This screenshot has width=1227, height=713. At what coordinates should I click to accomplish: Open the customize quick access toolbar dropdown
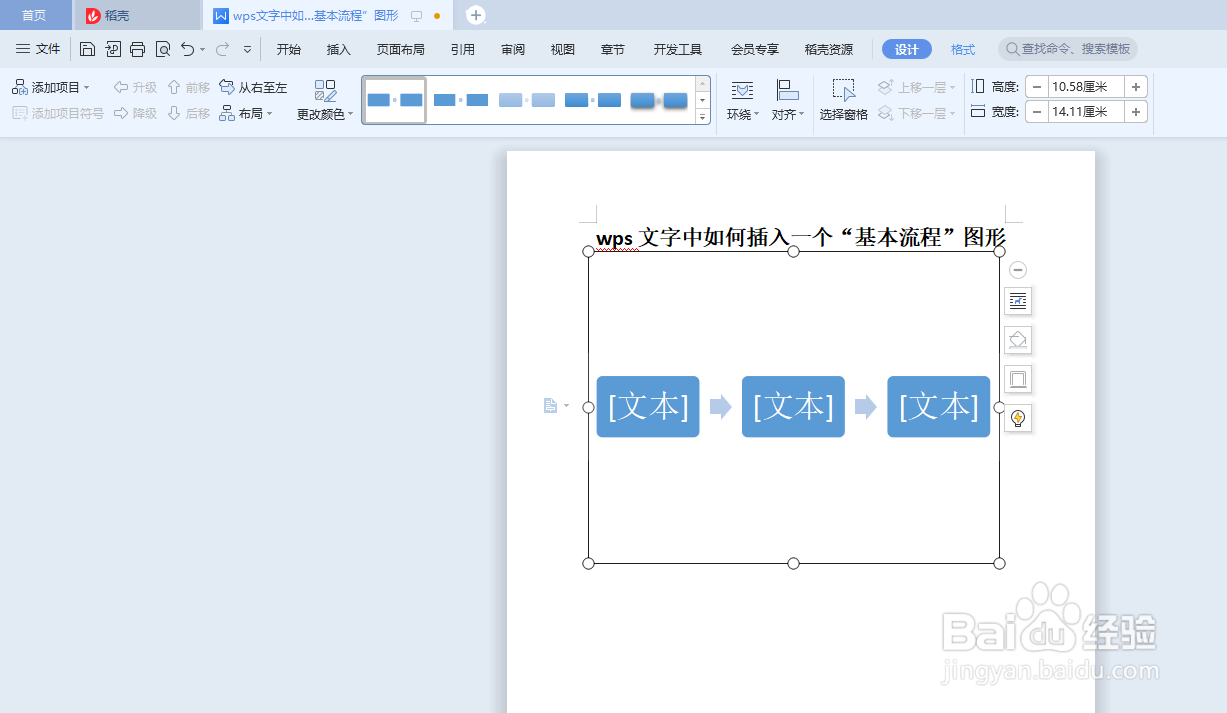[x=248, y=49]
